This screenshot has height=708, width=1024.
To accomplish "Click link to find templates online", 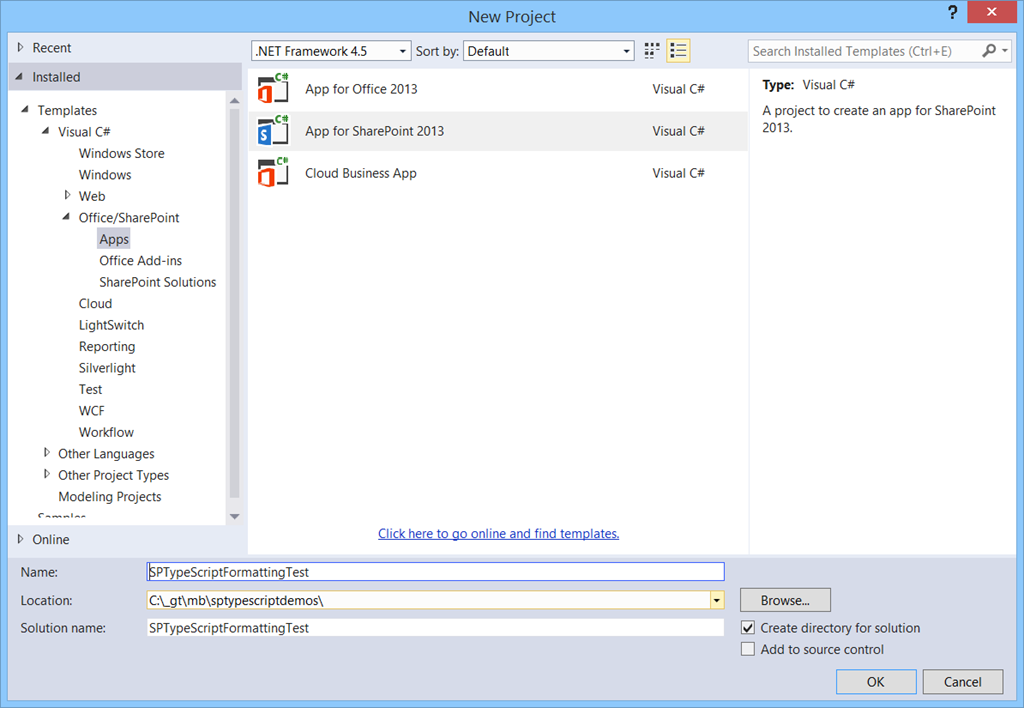I will click(498, 534).
